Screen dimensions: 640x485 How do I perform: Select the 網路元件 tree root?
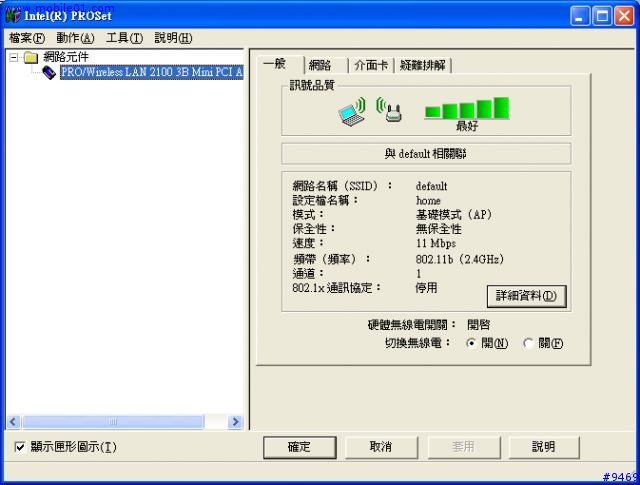[x=66, y=57]
